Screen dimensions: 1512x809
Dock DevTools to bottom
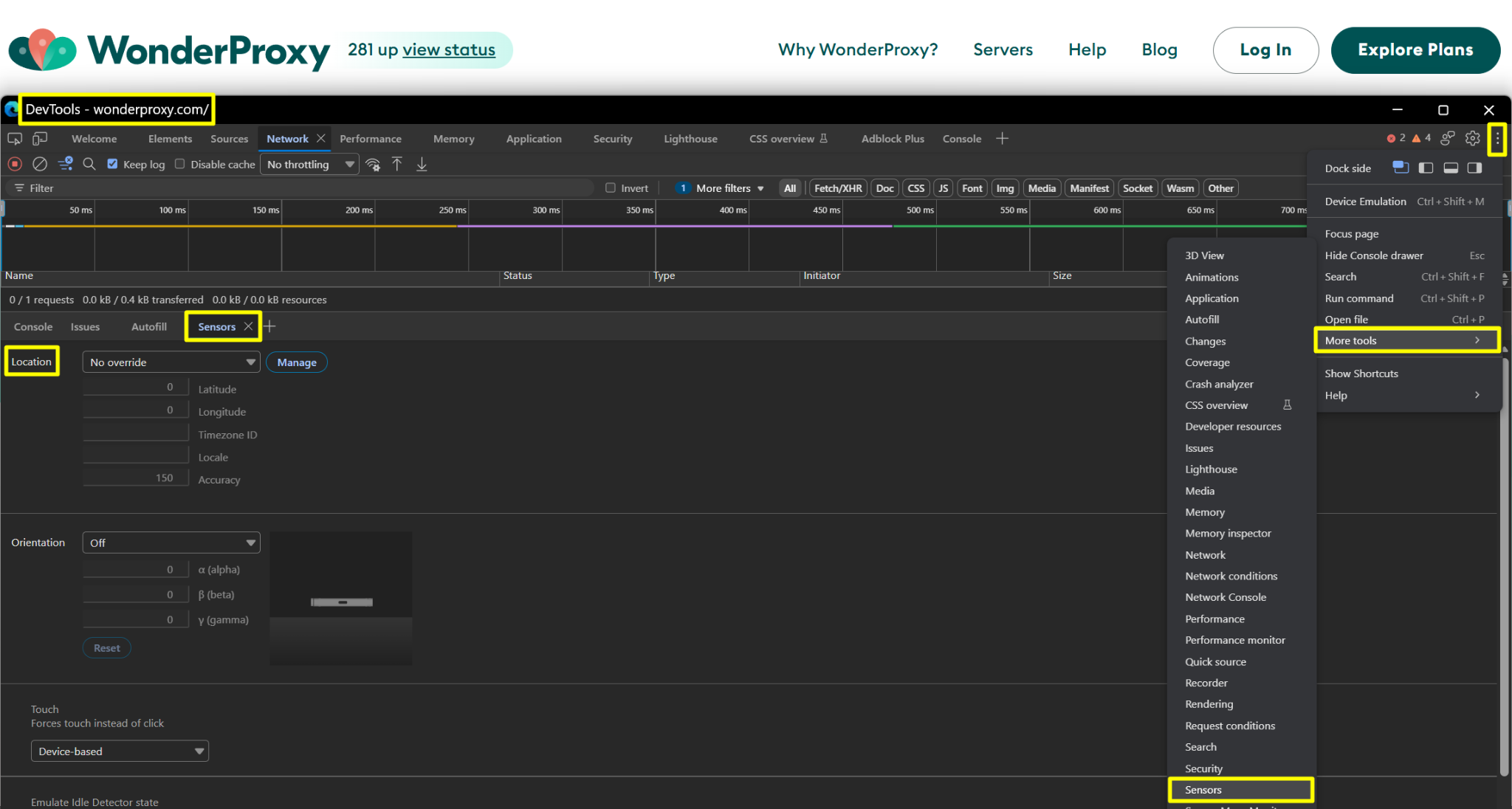pos(1451,168)
